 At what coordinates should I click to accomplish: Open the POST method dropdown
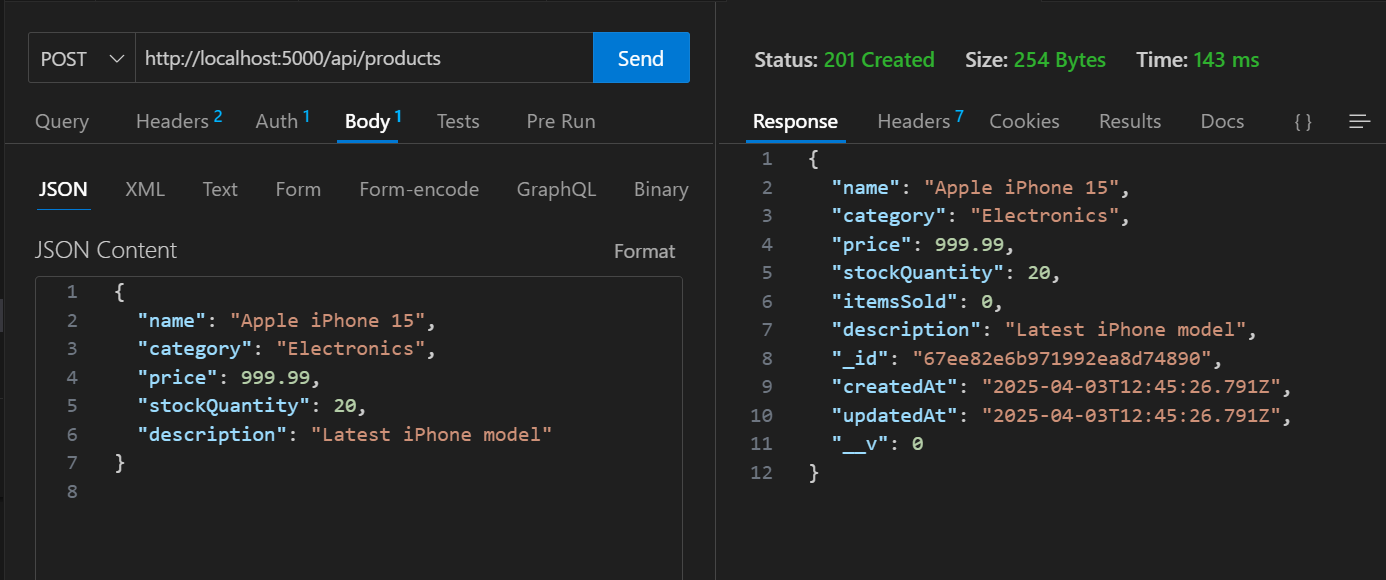coord(81,58)
